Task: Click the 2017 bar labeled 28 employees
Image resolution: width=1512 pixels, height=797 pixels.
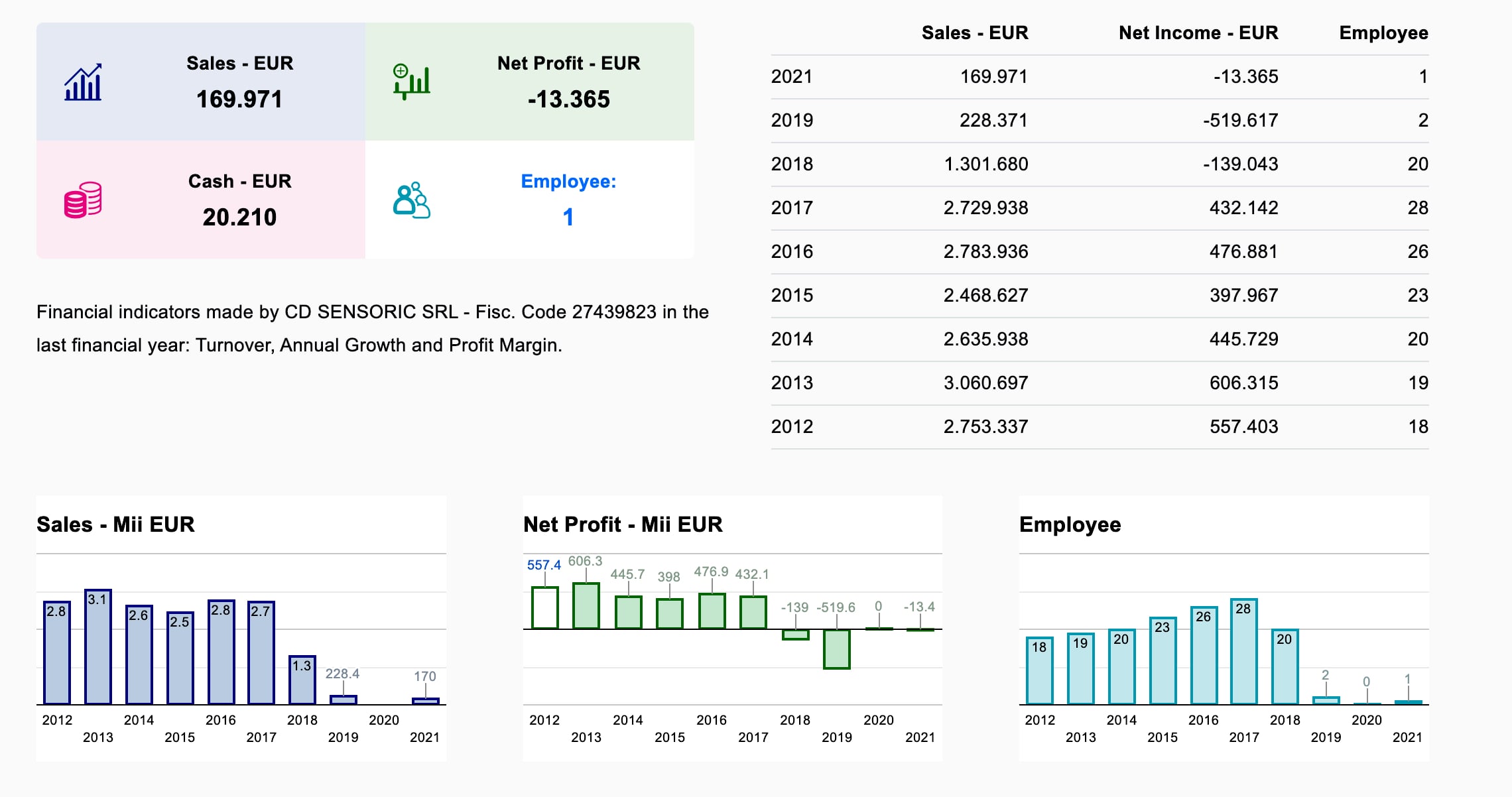Action: [1244, 651]
